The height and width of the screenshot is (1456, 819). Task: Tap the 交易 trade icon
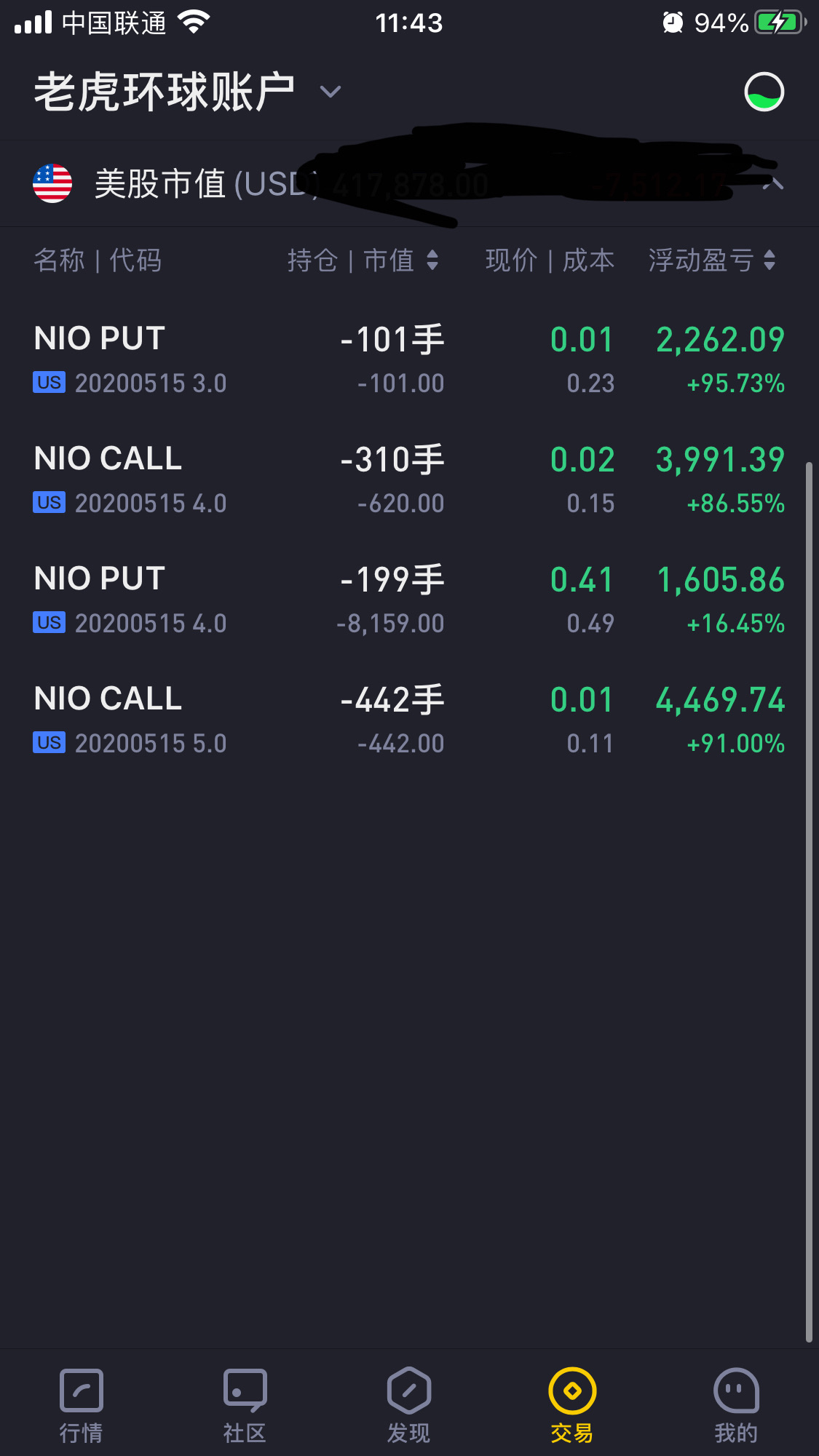(x=572, y=1390)
